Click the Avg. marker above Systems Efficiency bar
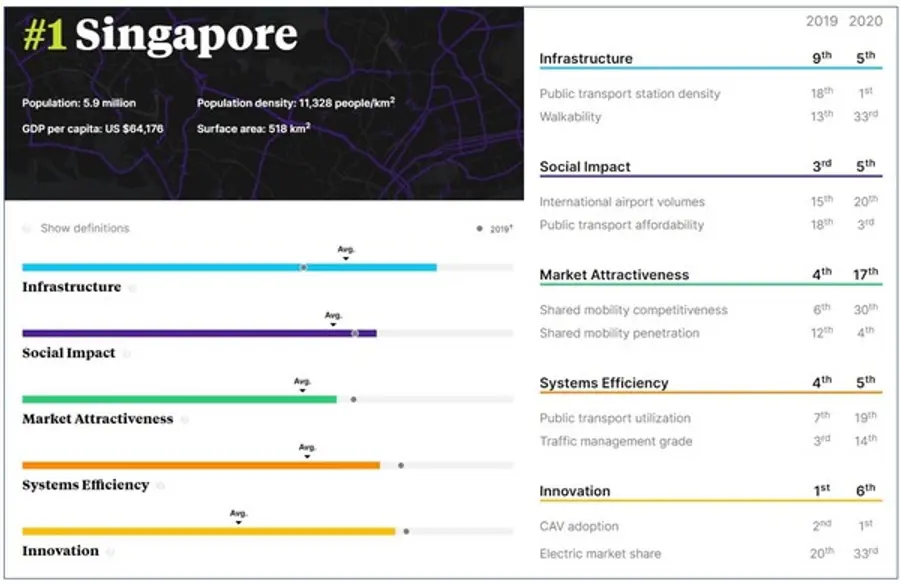Image resolution: width=900 pixels, height=584 pixels. (307, 451)
